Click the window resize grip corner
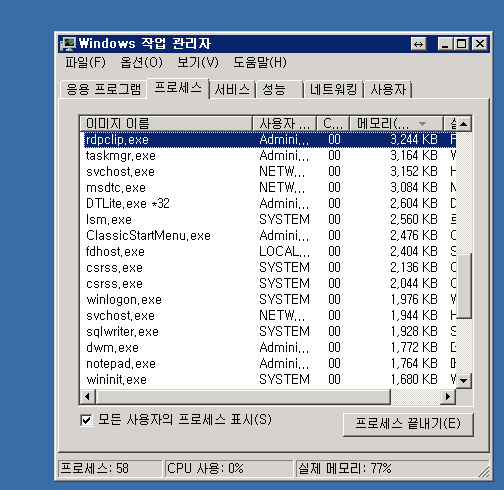The image size is (504, 490). pyautogui.click(x=484, y=472)
